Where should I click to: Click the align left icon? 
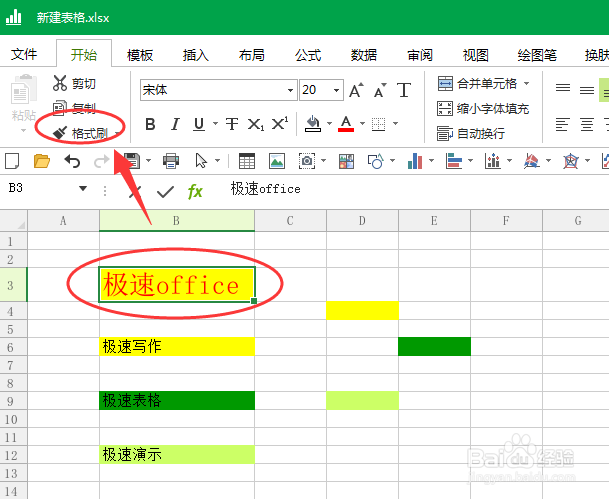(x=563, y=124)
